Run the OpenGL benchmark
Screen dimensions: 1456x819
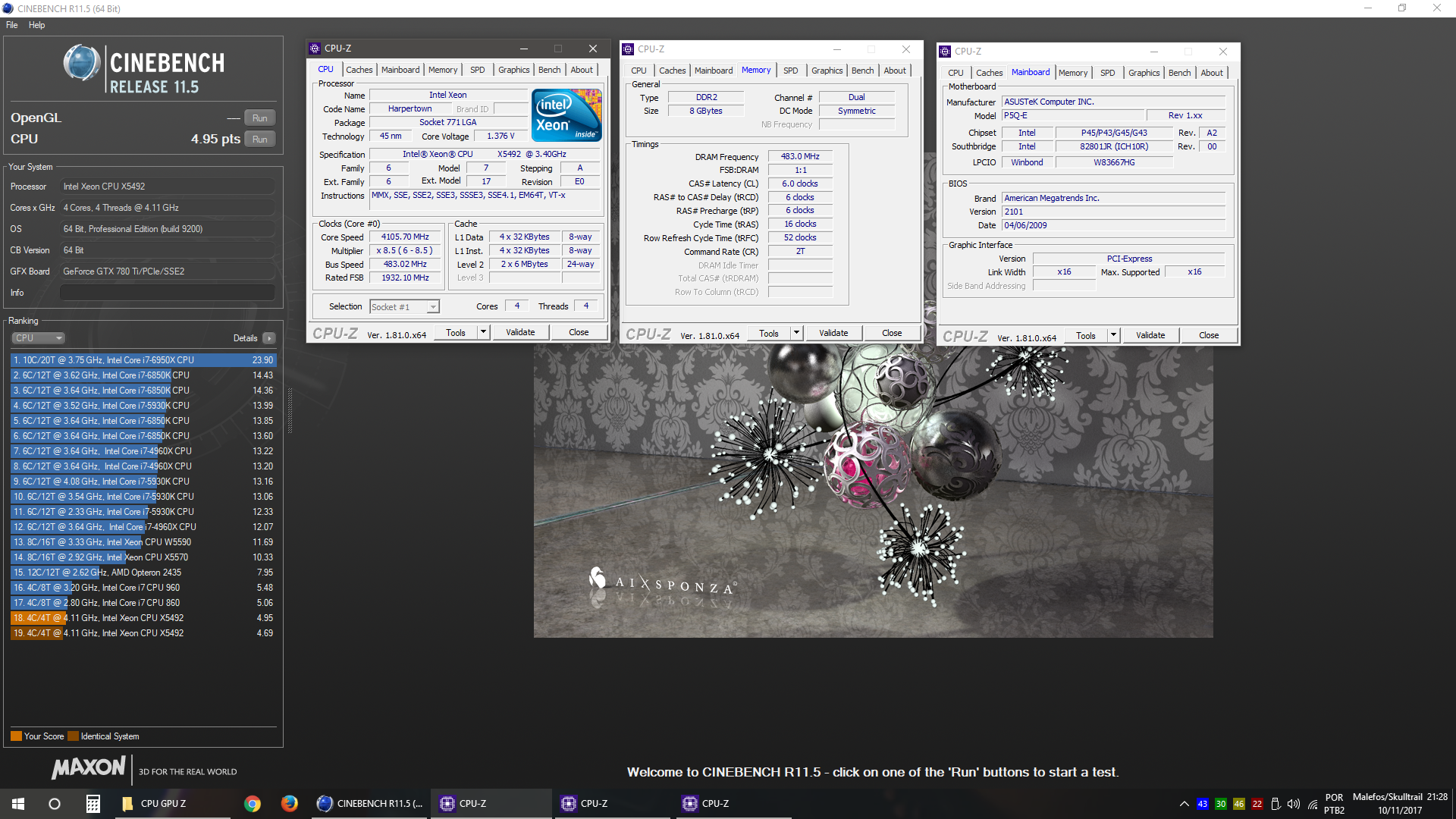pyautogui.click(x=260, y=118)
